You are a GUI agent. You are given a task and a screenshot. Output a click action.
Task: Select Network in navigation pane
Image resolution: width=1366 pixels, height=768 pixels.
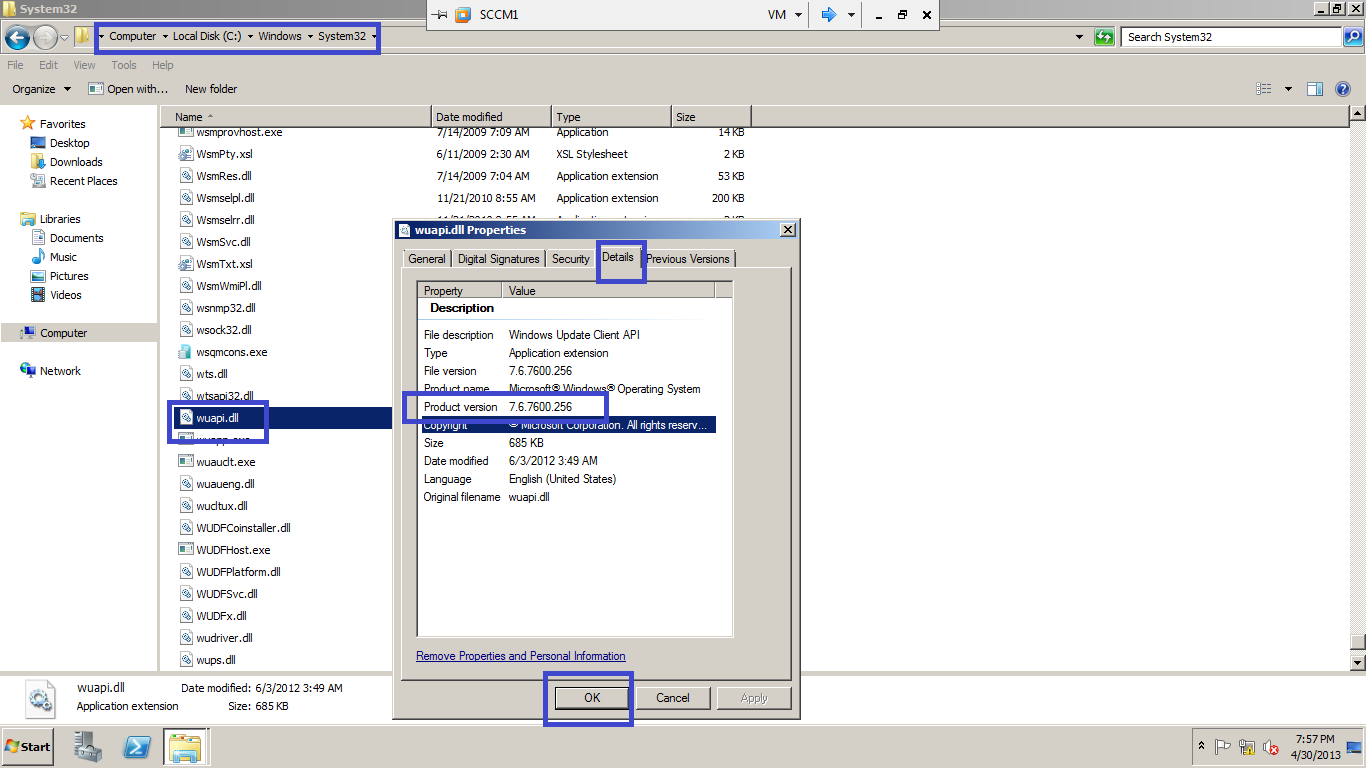(x=60, y=371)
